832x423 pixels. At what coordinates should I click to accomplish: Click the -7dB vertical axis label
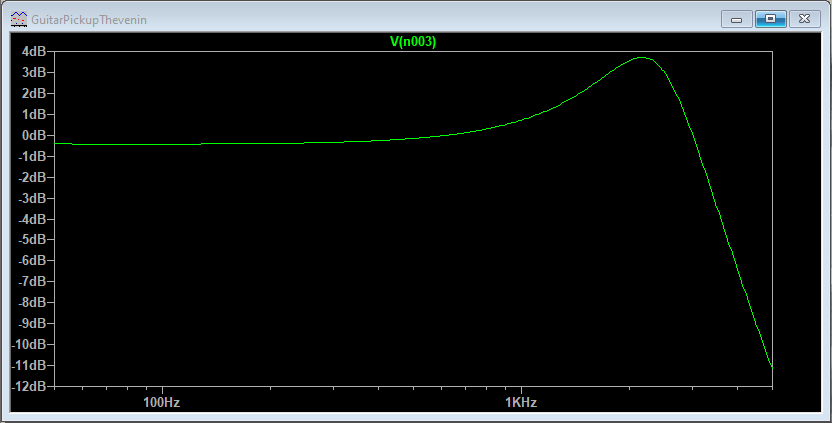pyautogui.click(x=32, y=281)
